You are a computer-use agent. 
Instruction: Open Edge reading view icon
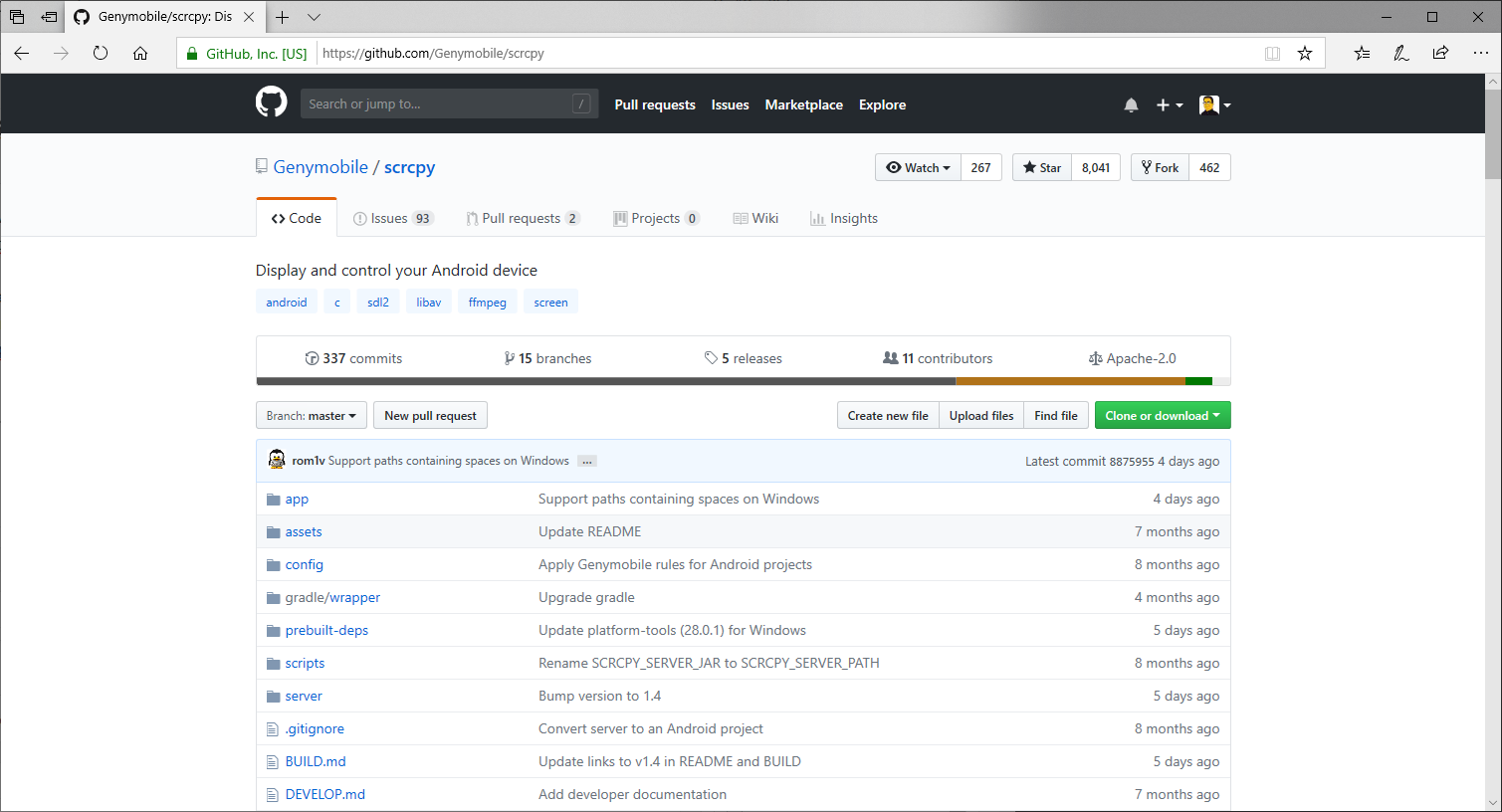pyautogui.click(x=1272, y=53)
